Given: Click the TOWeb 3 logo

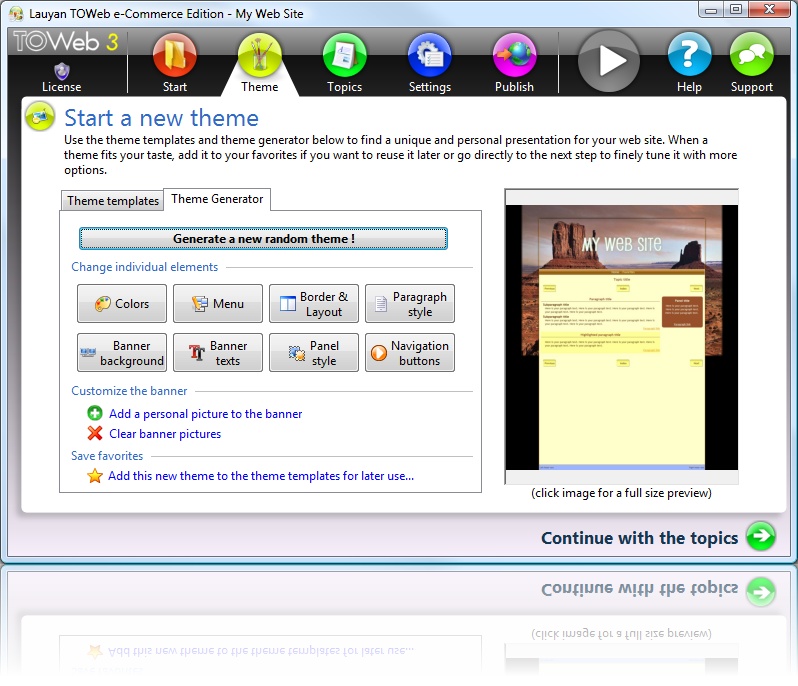Looking at the screenshot, I should coord(66,42).
